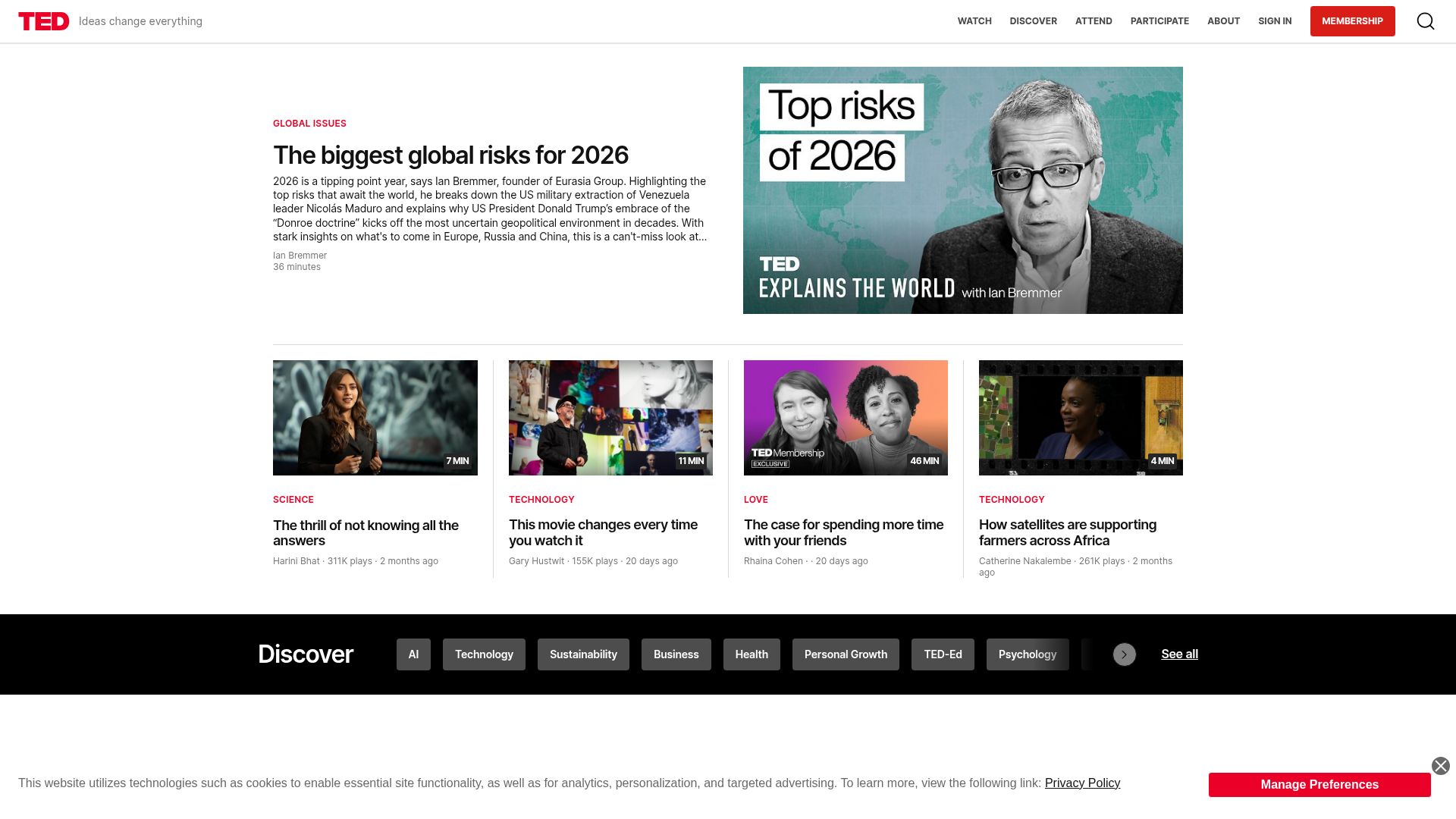The image size is (1456, 819).
Task: Open the Top risks of 2026 video thumbnail
Action: 962,190
